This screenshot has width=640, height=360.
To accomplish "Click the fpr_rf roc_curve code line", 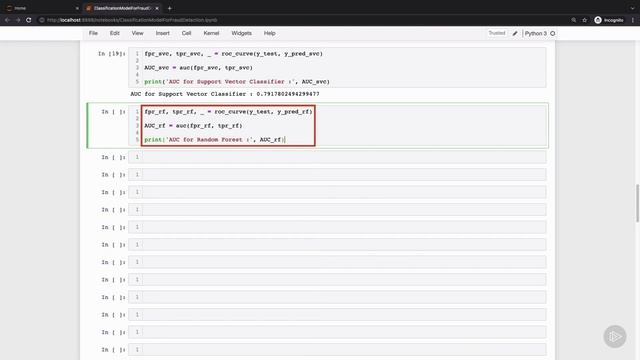I will click(228, 111).
